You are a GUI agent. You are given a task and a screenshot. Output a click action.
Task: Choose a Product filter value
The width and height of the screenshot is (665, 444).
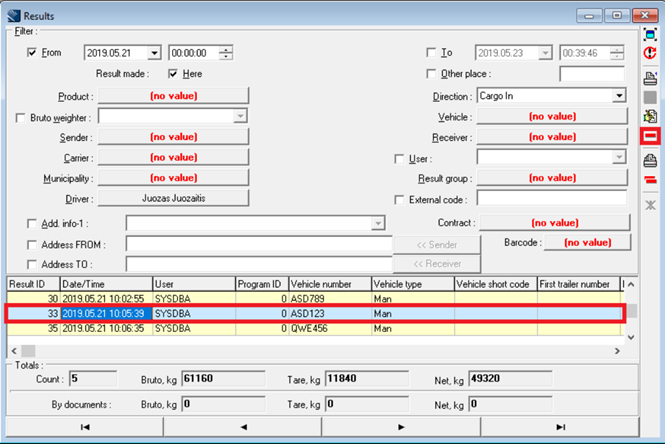pyautogui.click(x=173, y=96)
